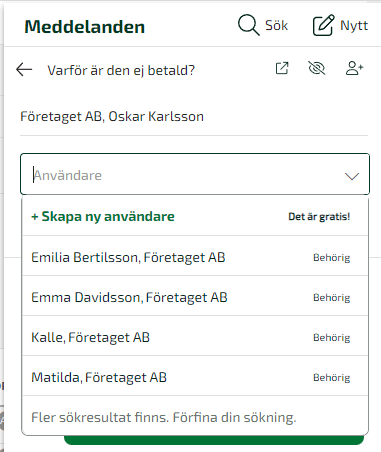381x452 pixels.
Task: Choose Emilia Bertilsson, Företaget AB
Action: point(195,257)
